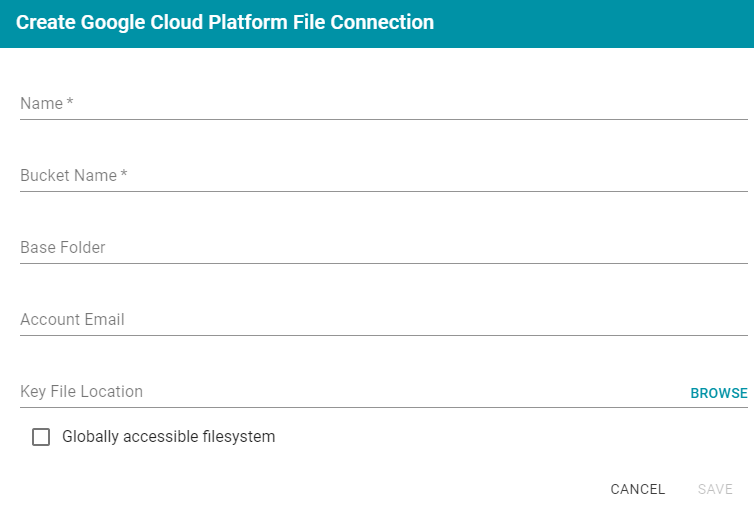The width and height of the screenshot is (754, 505).
Task: Click the required asterisk beside Name
Action: pyautogui.click(x=70, y=101)
